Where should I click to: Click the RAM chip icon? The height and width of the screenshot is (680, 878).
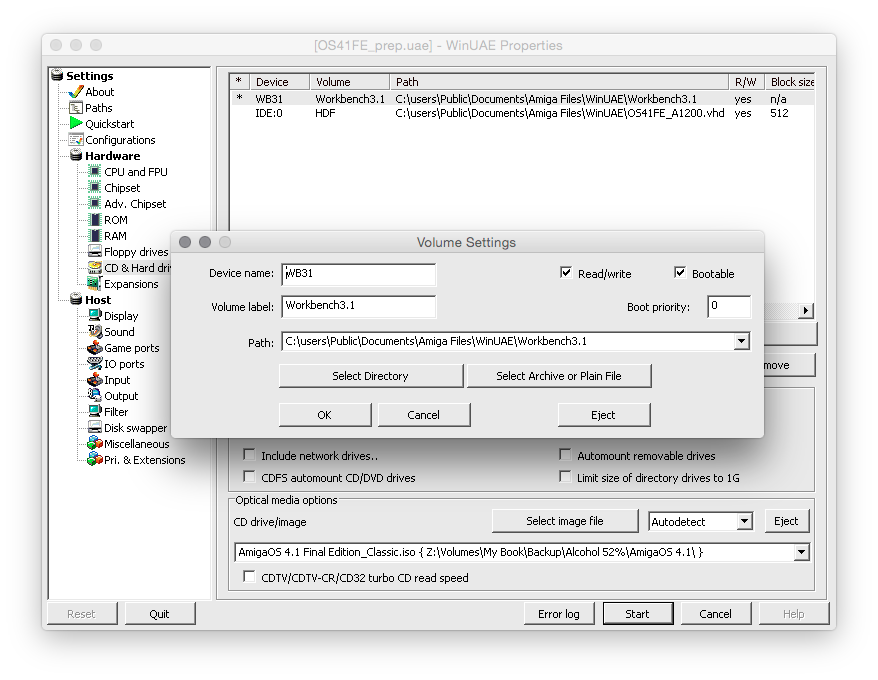point(95,236)
